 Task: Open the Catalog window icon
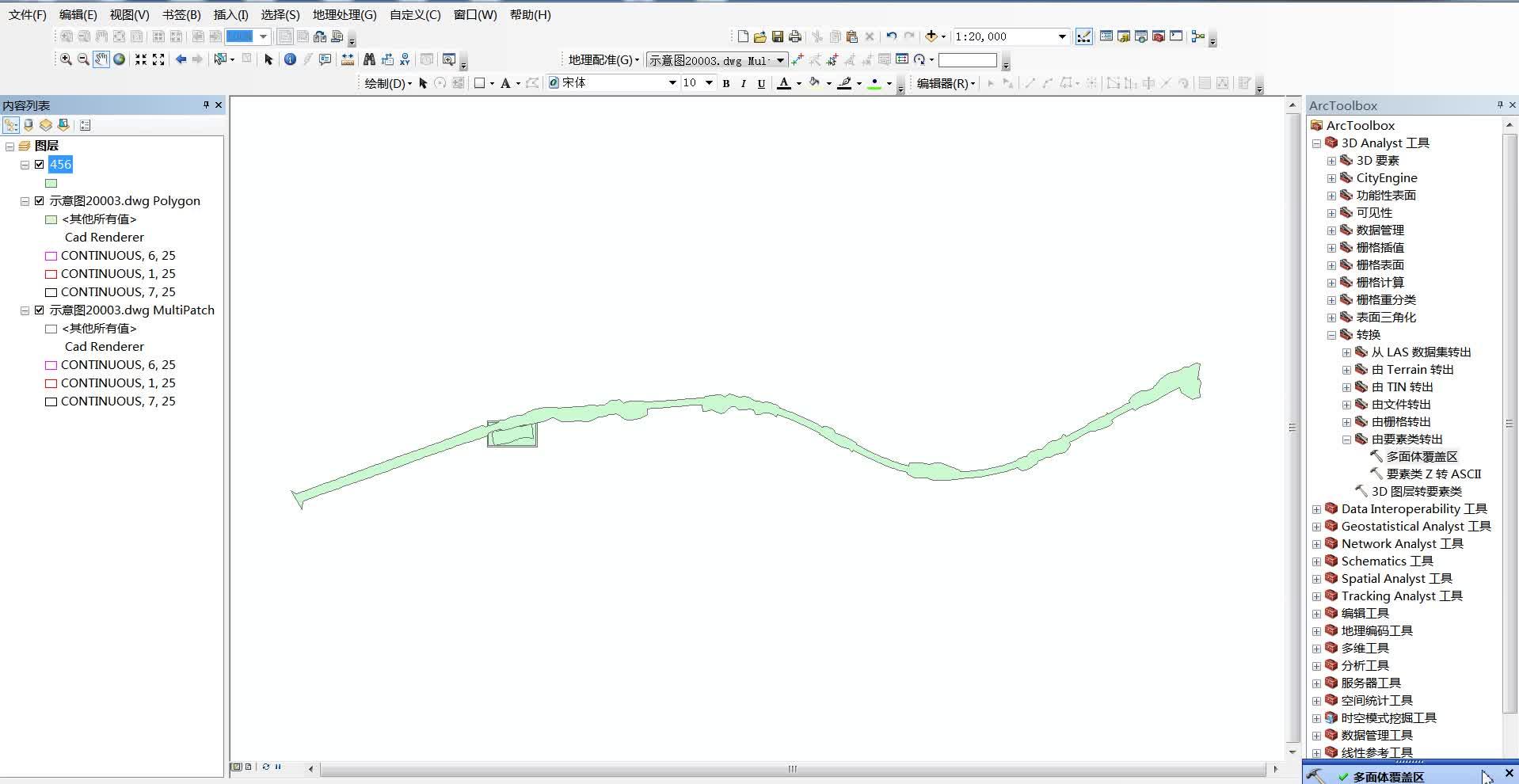[1124, 36]
